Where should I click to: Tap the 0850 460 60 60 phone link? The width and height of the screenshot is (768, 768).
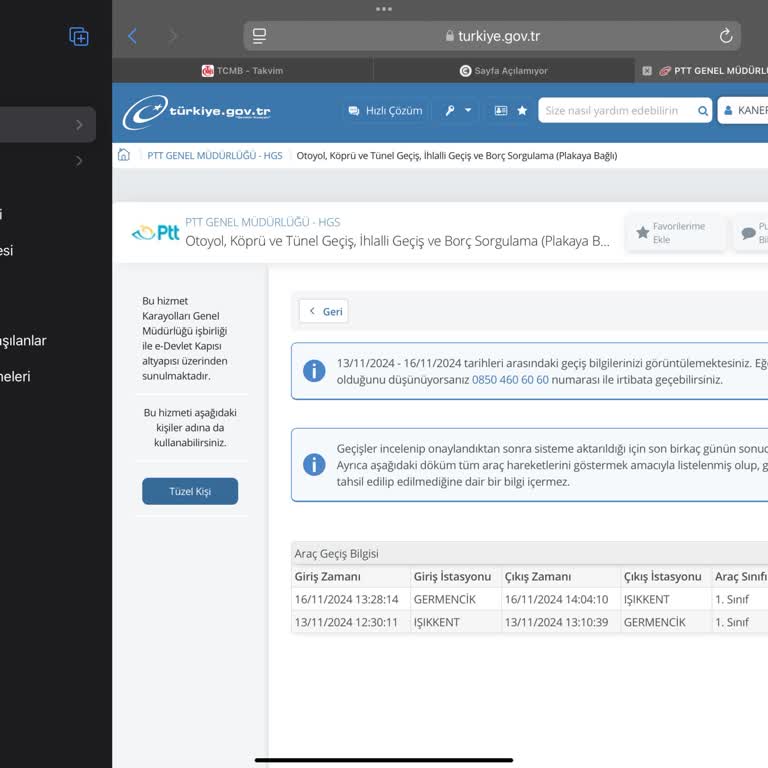[510, 380]
